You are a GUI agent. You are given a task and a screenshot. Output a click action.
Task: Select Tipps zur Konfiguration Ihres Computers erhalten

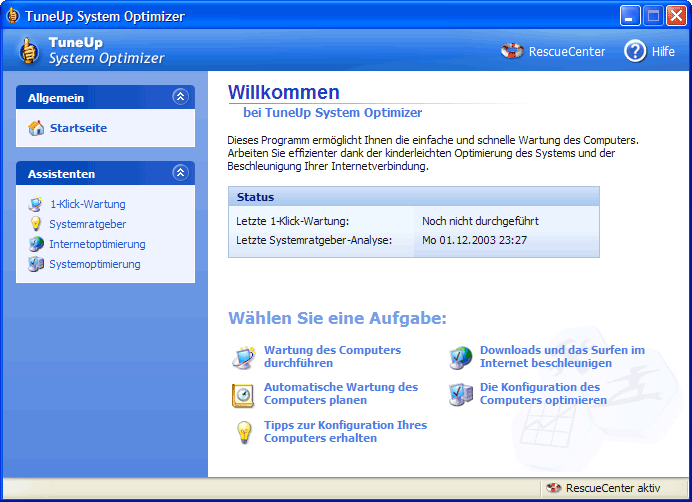(345, 431)
